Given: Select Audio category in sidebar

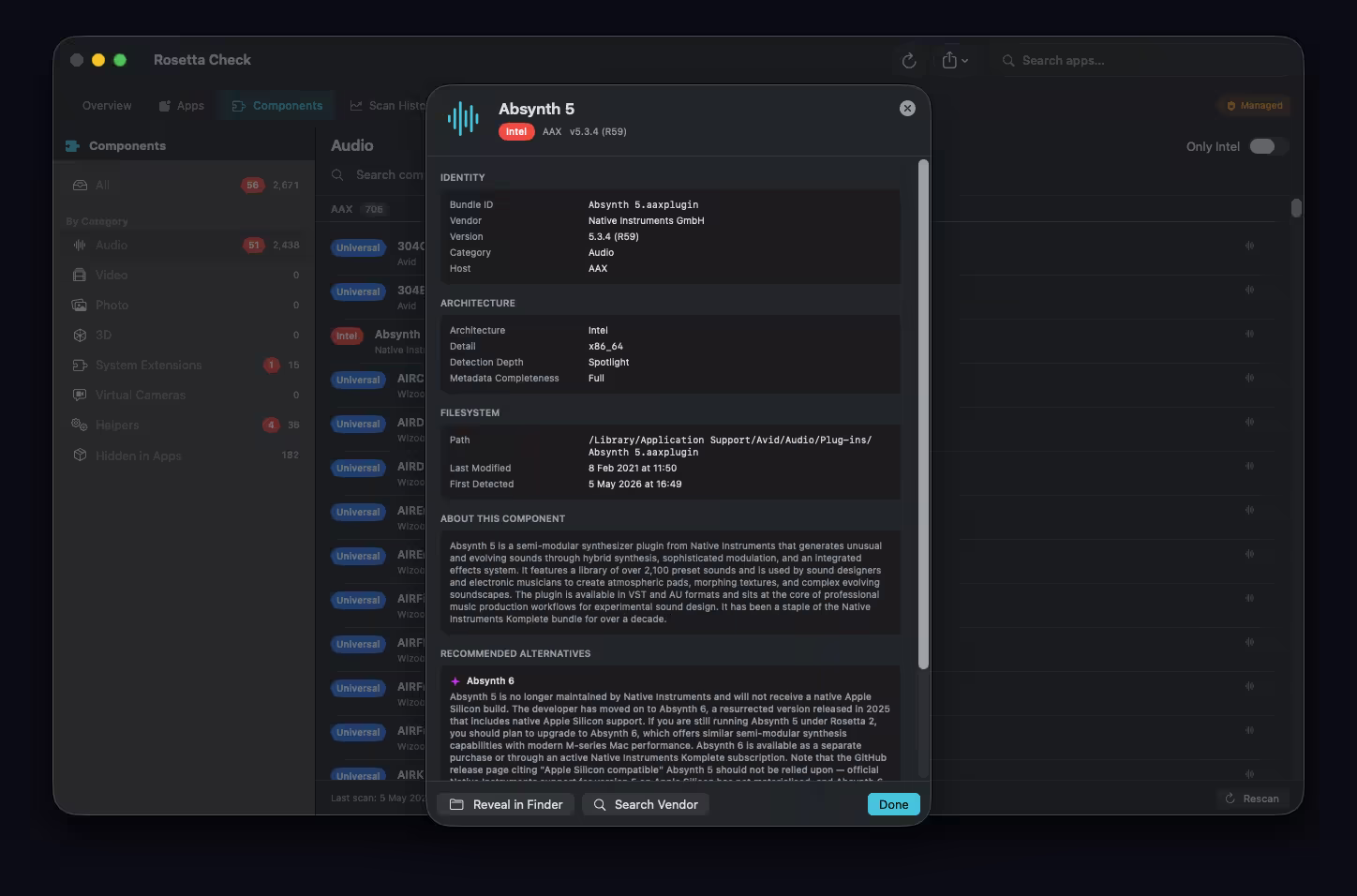Looking at the screenshot, I should (x=186, y=246).
